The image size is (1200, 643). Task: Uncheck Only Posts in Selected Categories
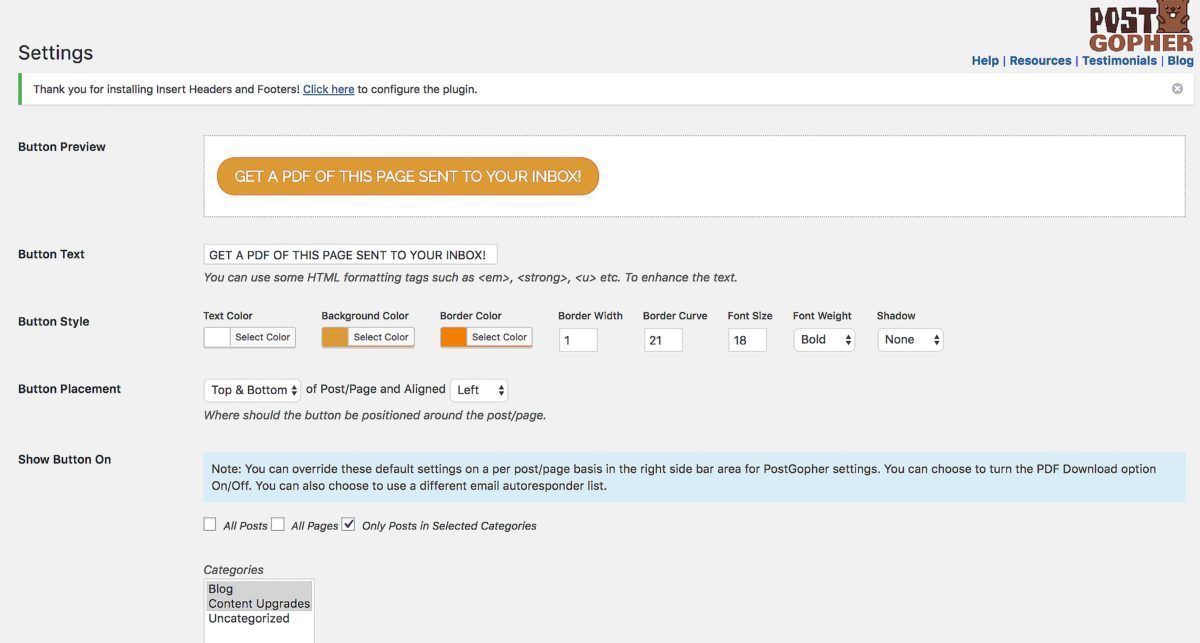(x=348, y=524)
